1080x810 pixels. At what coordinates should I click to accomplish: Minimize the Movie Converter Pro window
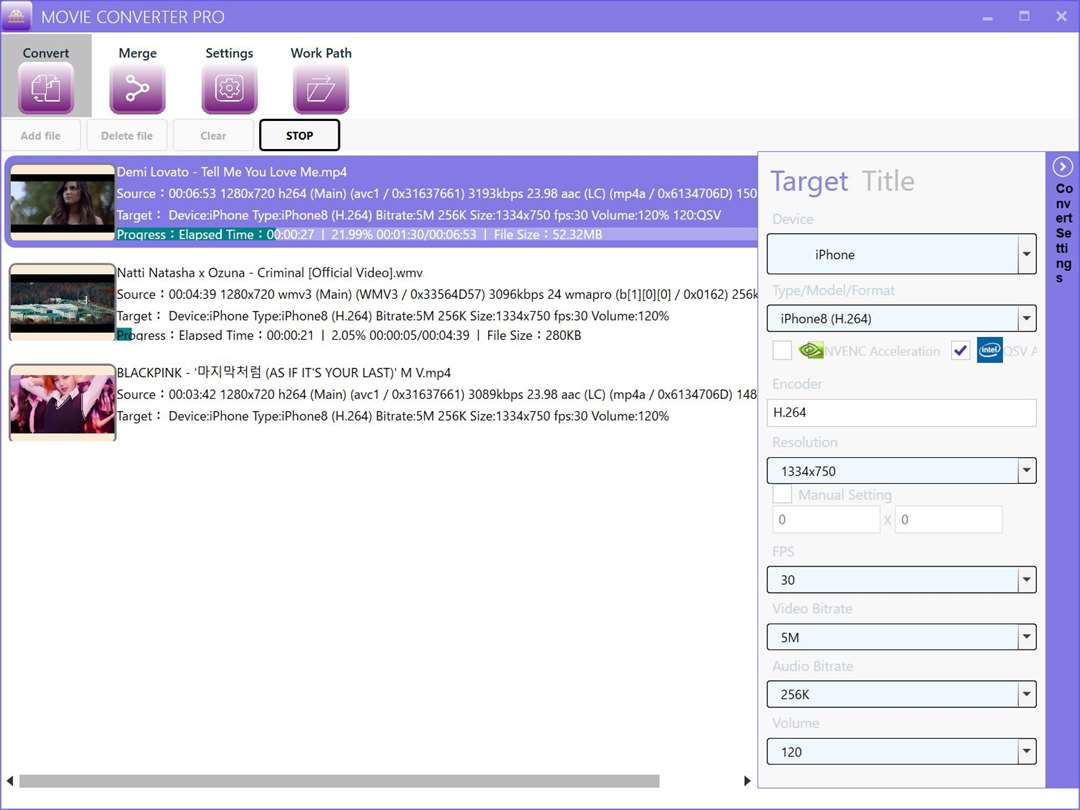click(988, 17)
